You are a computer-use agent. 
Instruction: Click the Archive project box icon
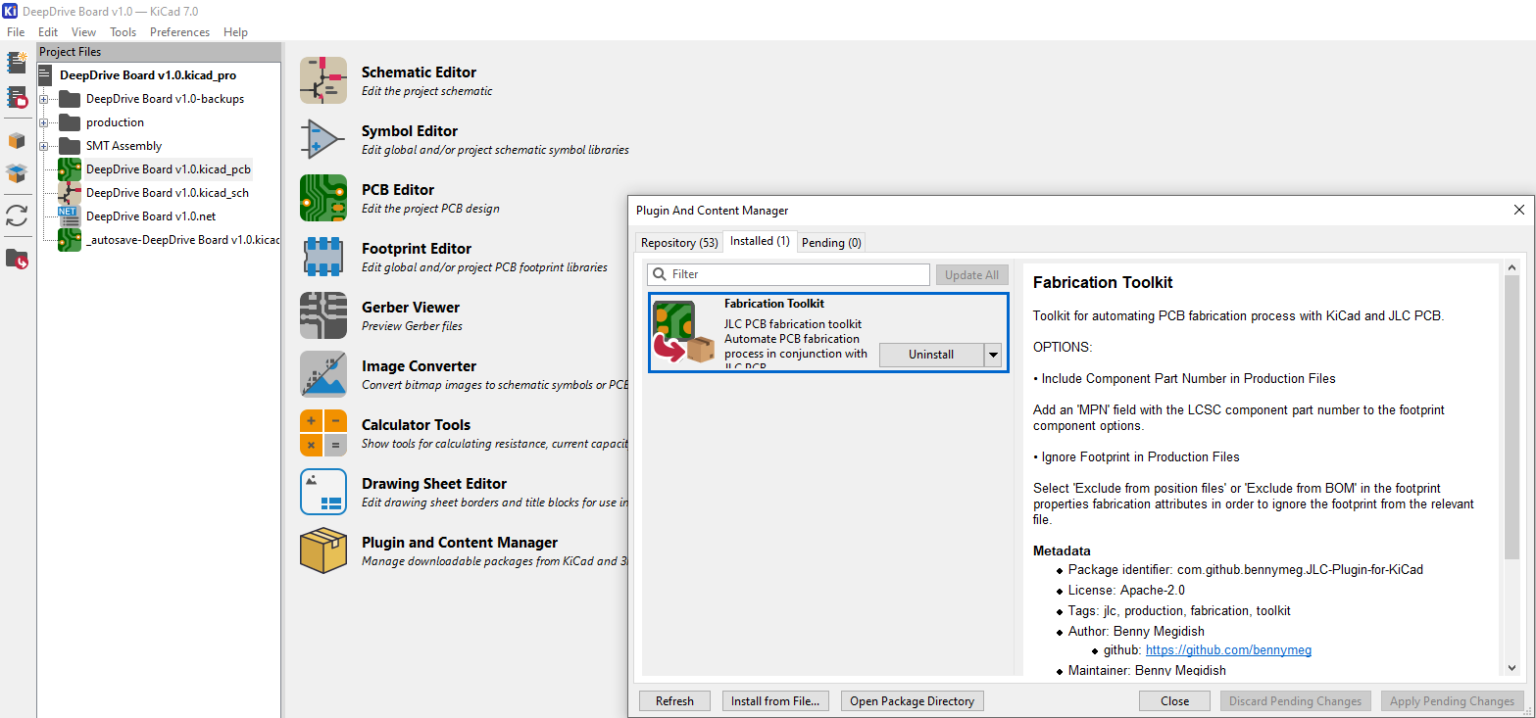tap(17, 141)
